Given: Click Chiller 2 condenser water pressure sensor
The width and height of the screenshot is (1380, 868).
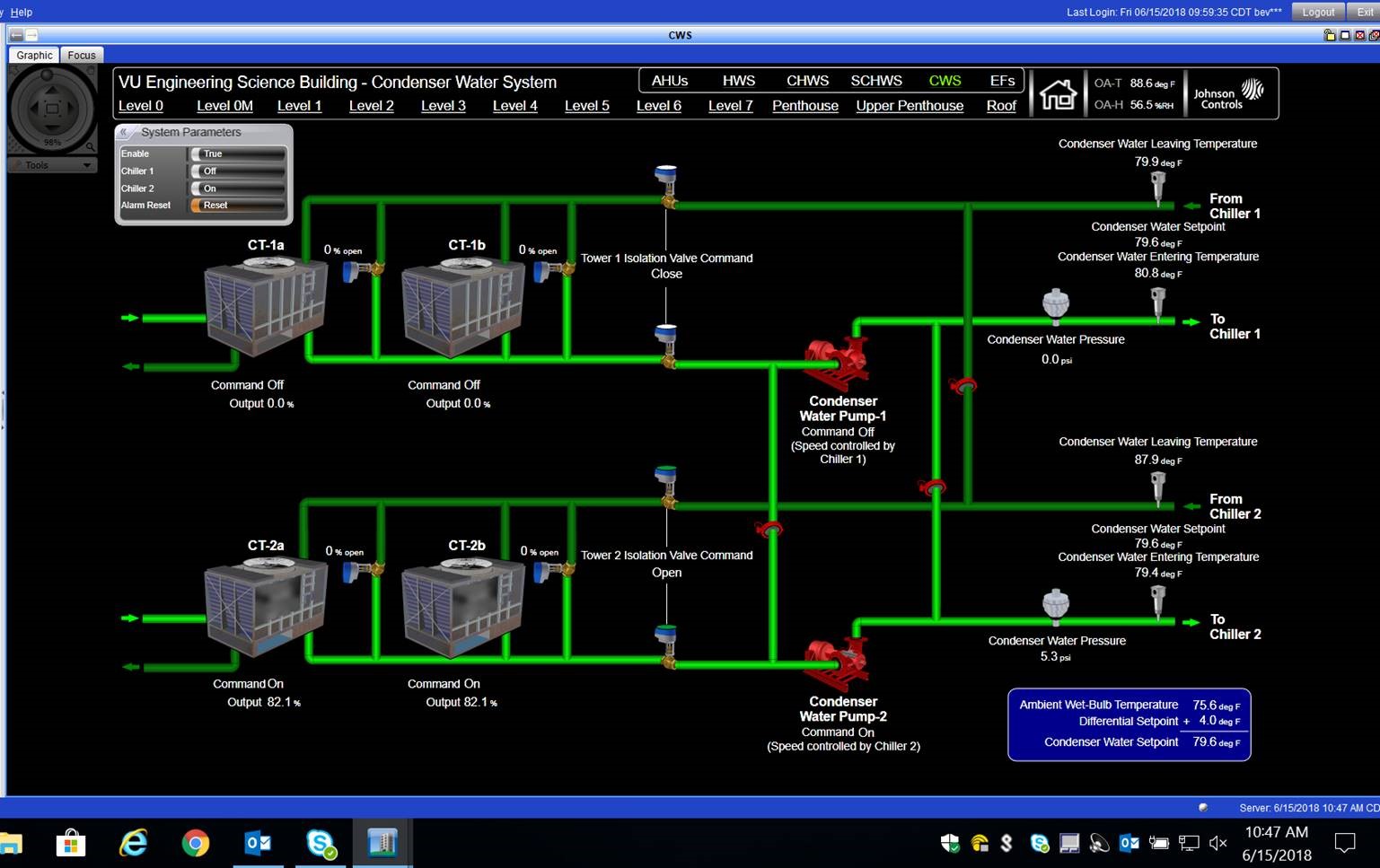Looking at the screenshot, I should pos(1056,607).
